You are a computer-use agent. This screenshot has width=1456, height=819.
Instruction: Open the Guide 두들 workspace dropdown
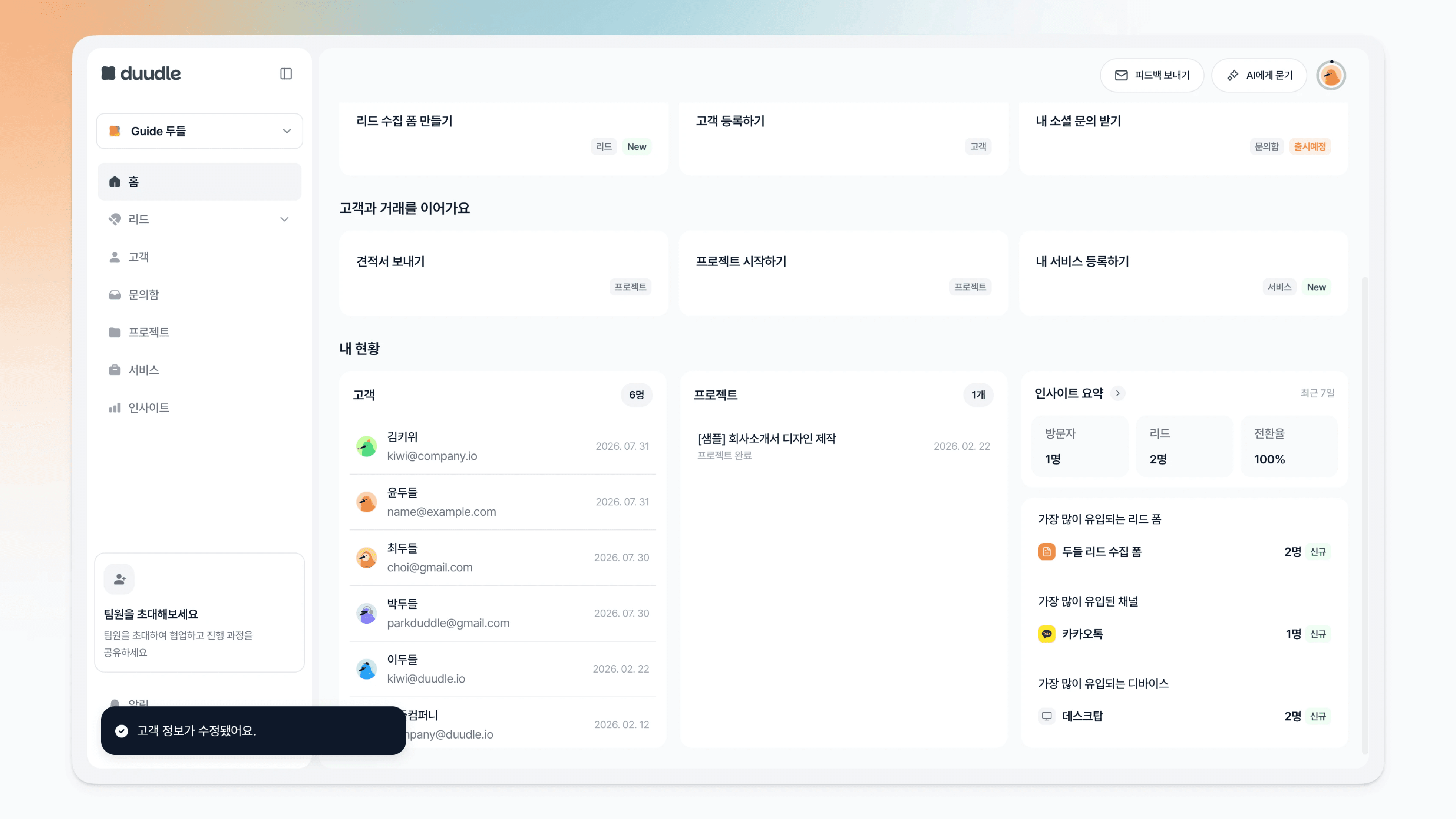pos(199,131)
